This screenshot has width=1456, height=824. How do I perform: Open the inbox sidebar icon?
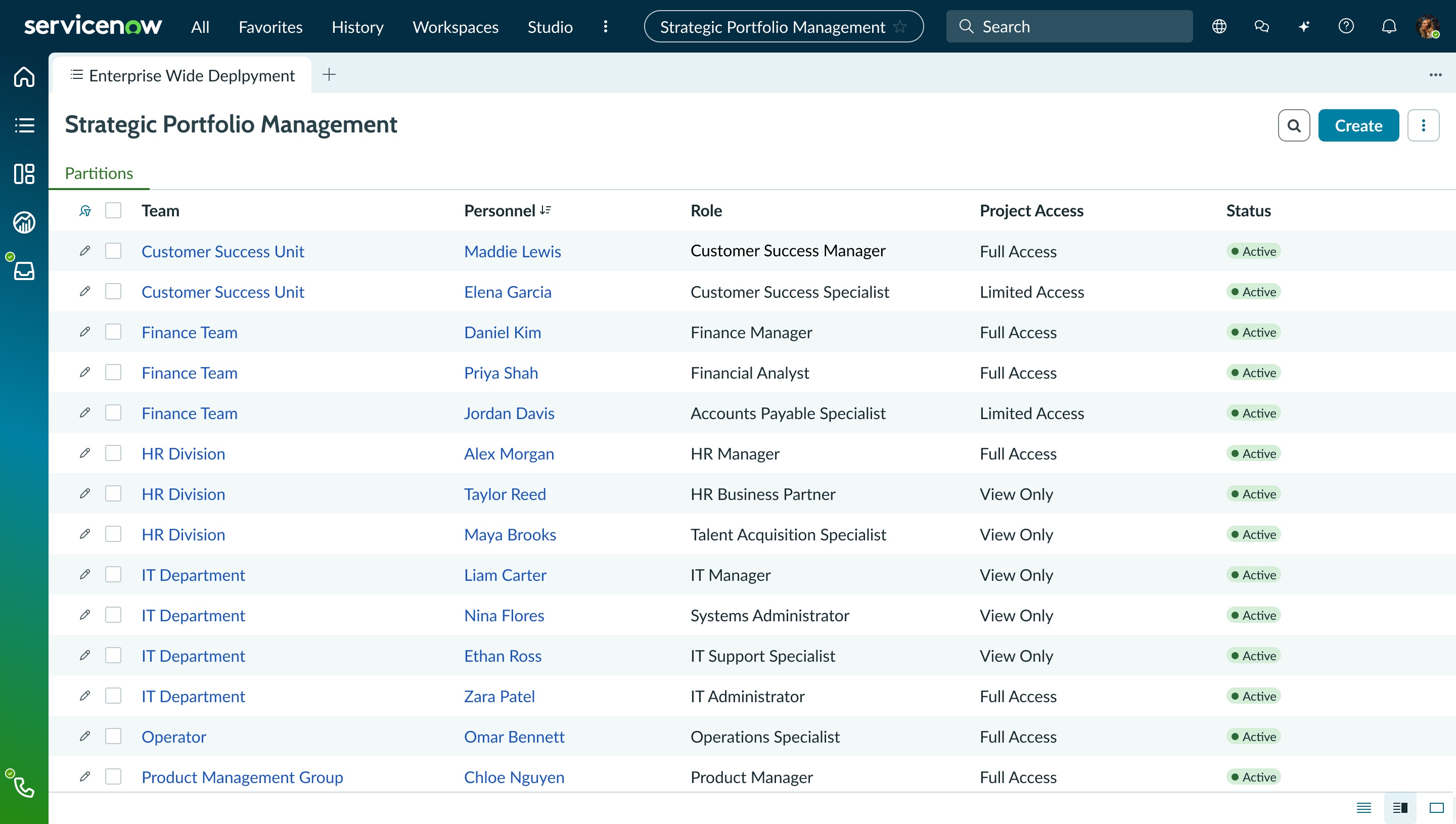(x=24, y=271)
